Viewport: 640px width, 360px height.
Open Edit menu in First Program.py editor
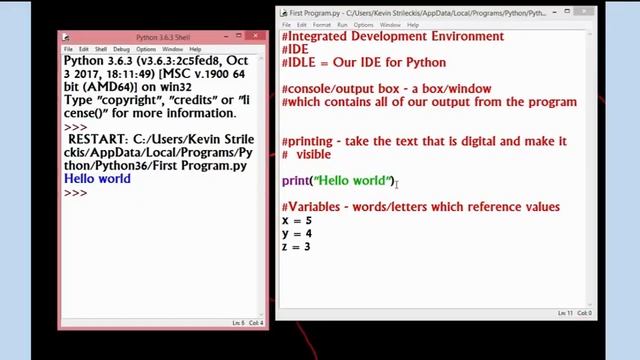pos(302,25)
